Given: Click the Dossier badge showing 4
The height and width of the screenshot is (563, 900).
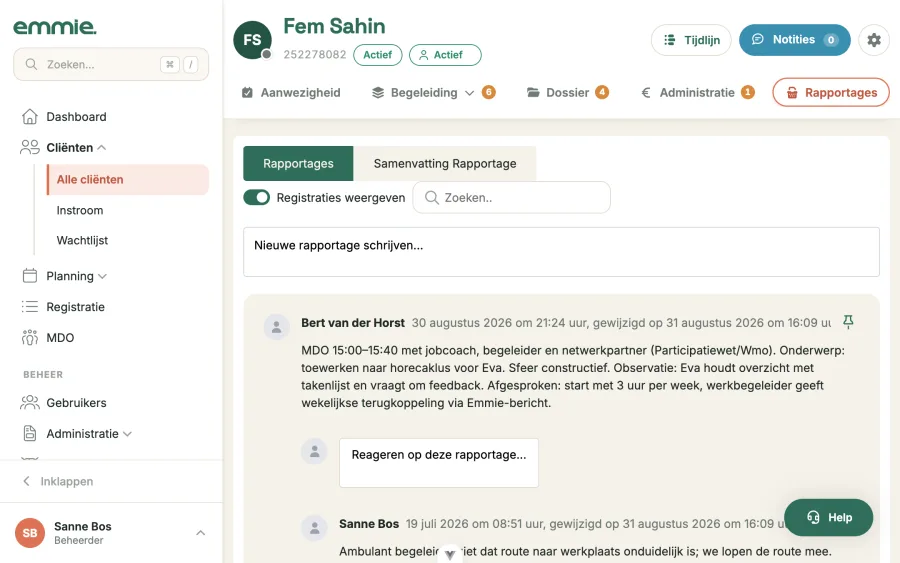Looking at the screenshot, I should (x=602, y=92).
